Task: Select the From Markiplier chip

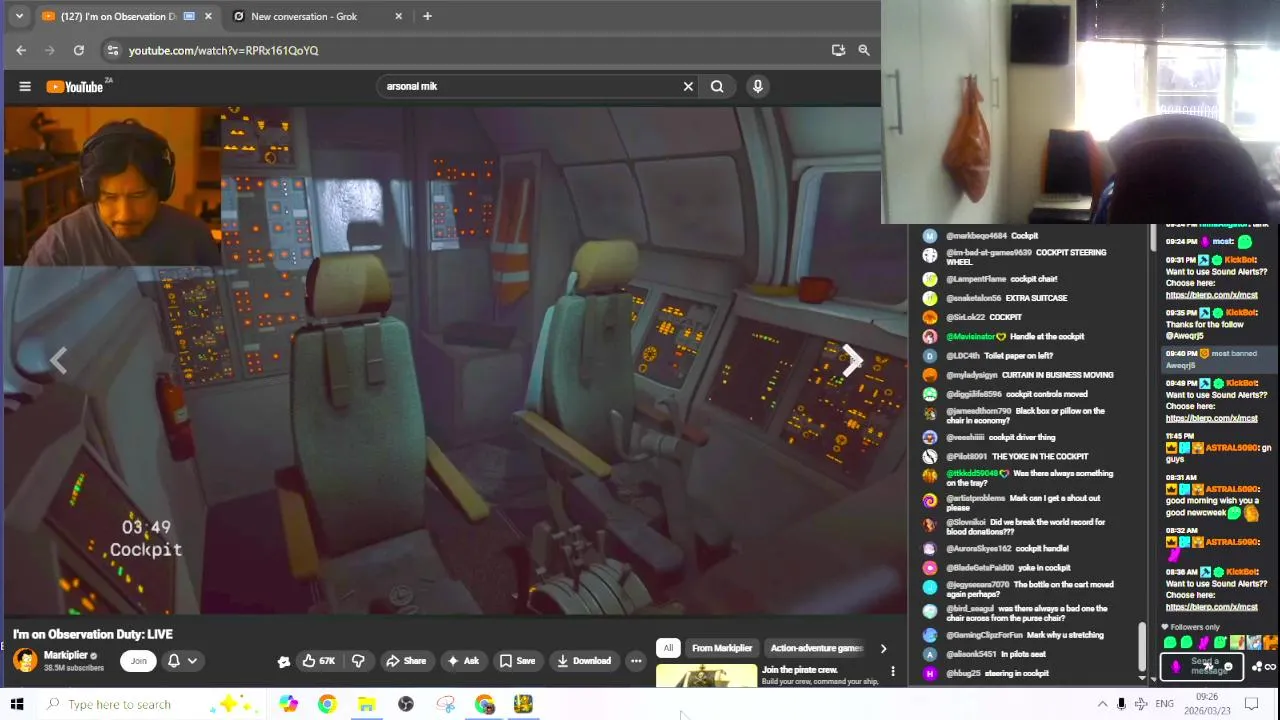Action: (722, 648)
